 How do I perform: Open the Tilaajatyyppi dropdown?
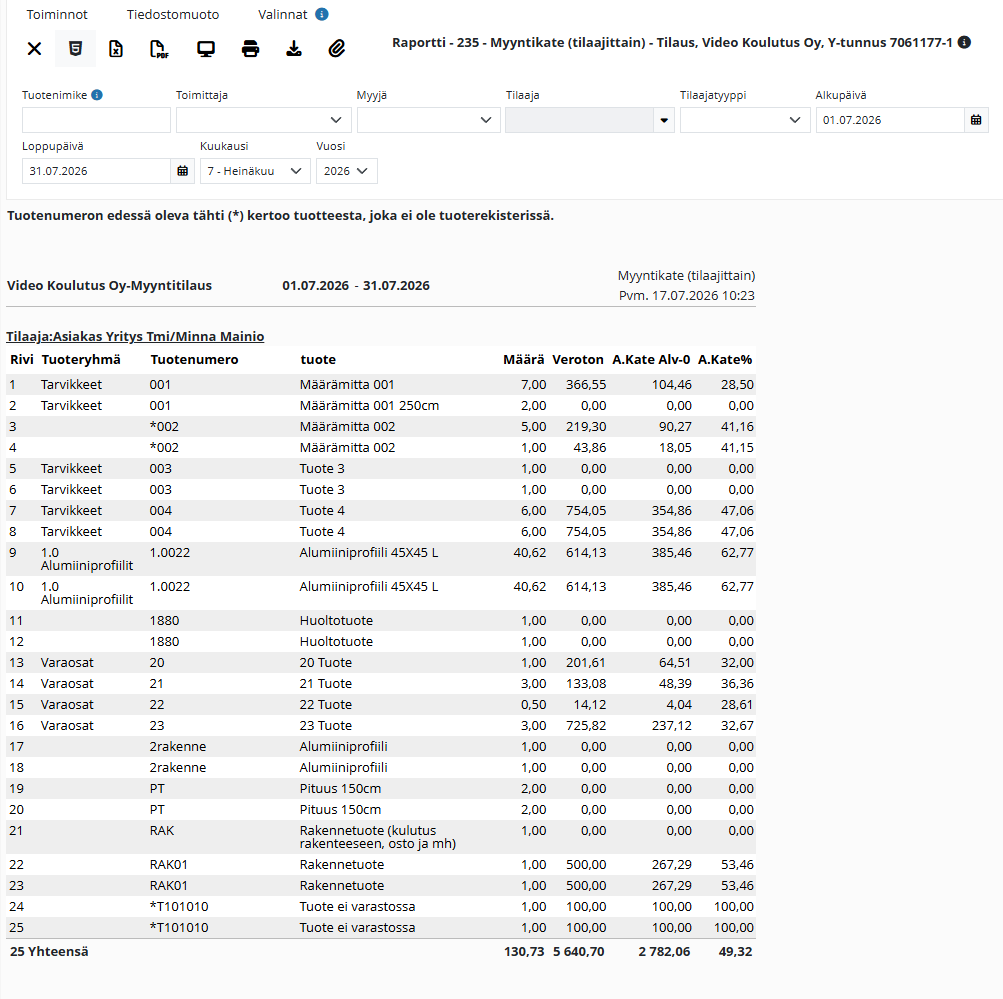(745, 120)
